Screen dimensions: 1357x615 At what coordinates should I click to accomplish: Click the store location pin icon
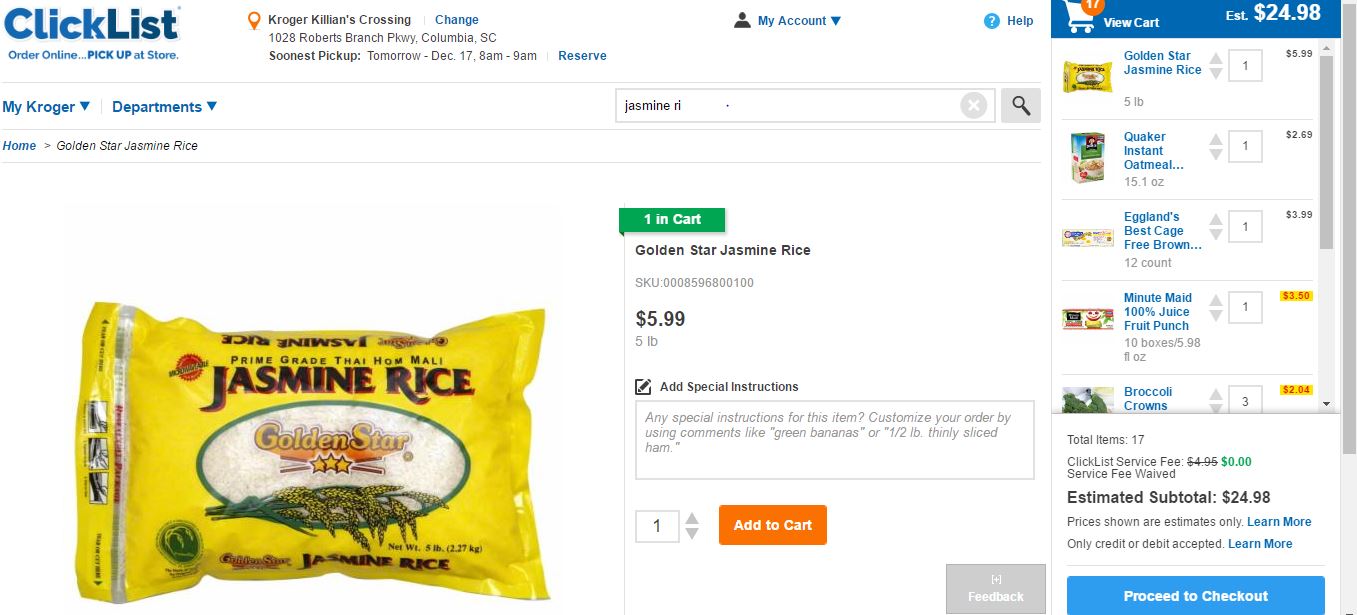[x=253, y=19]
